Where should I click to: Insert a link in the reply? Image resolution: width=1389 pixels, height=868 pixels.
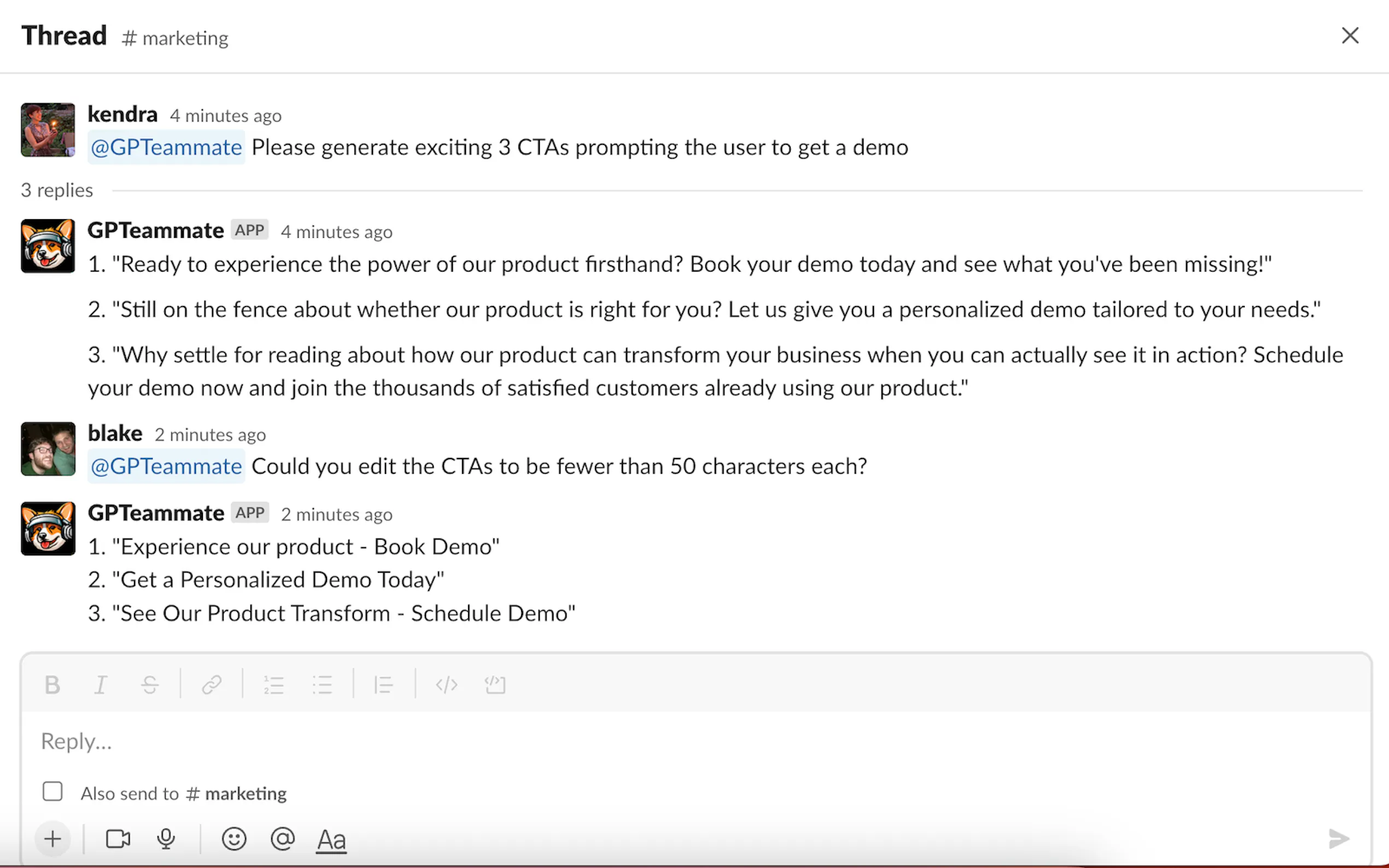coord(211,685)
